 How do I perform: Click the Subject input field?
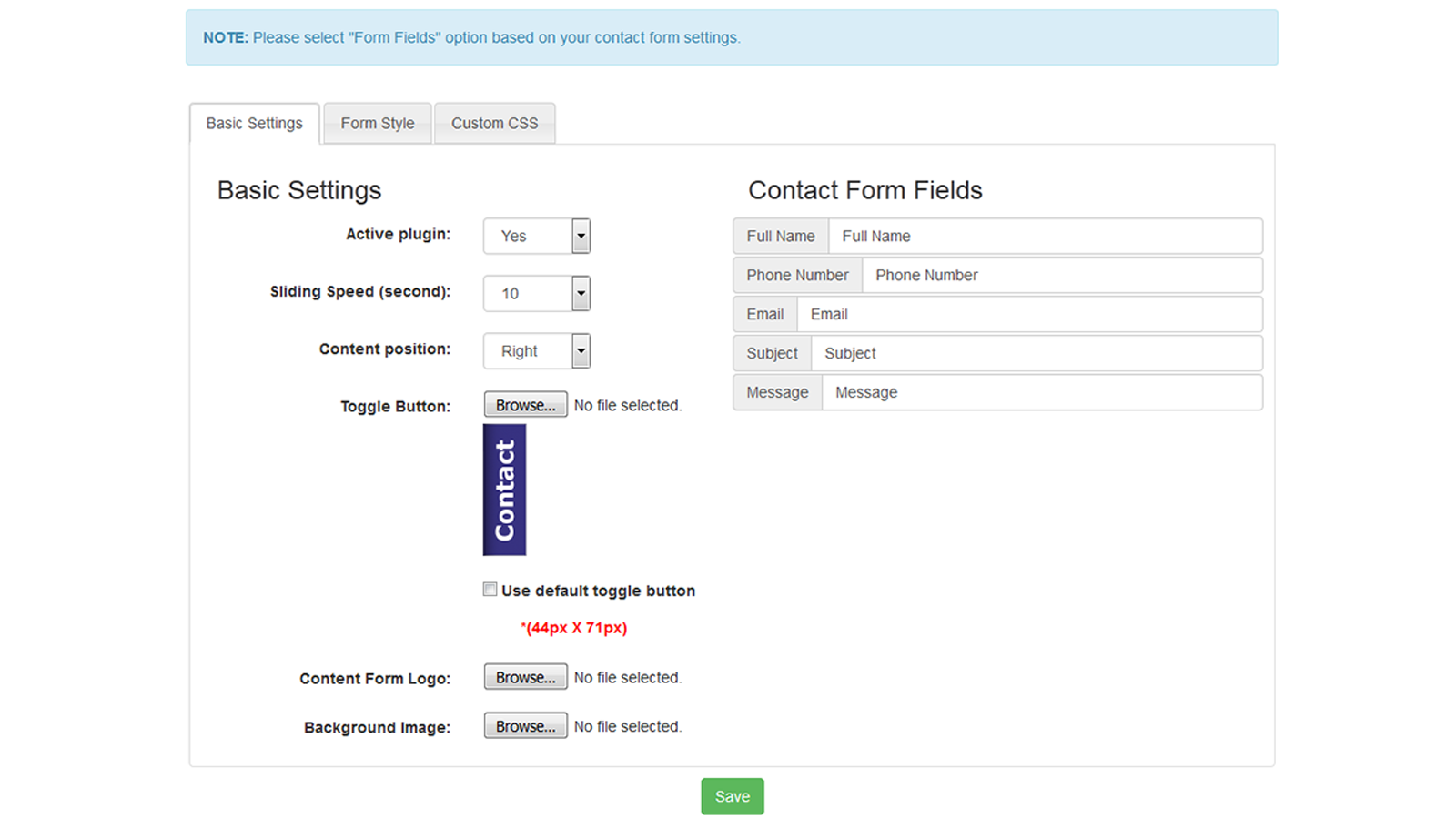click(1037, 353)
